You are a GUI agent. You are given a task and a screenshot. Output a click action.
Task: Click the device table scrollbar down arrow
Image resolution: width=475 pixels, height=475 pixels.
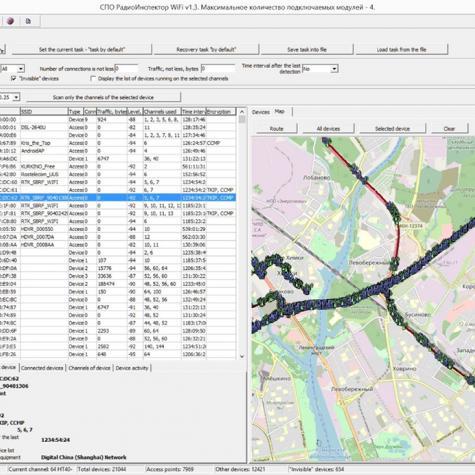(x=242, y=356)
